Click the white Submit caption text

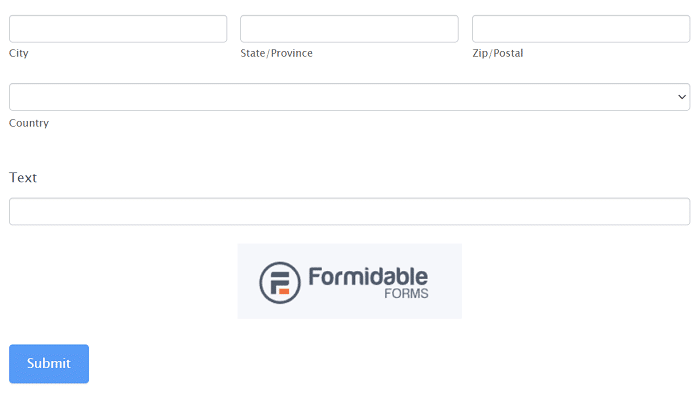point(49,363)
